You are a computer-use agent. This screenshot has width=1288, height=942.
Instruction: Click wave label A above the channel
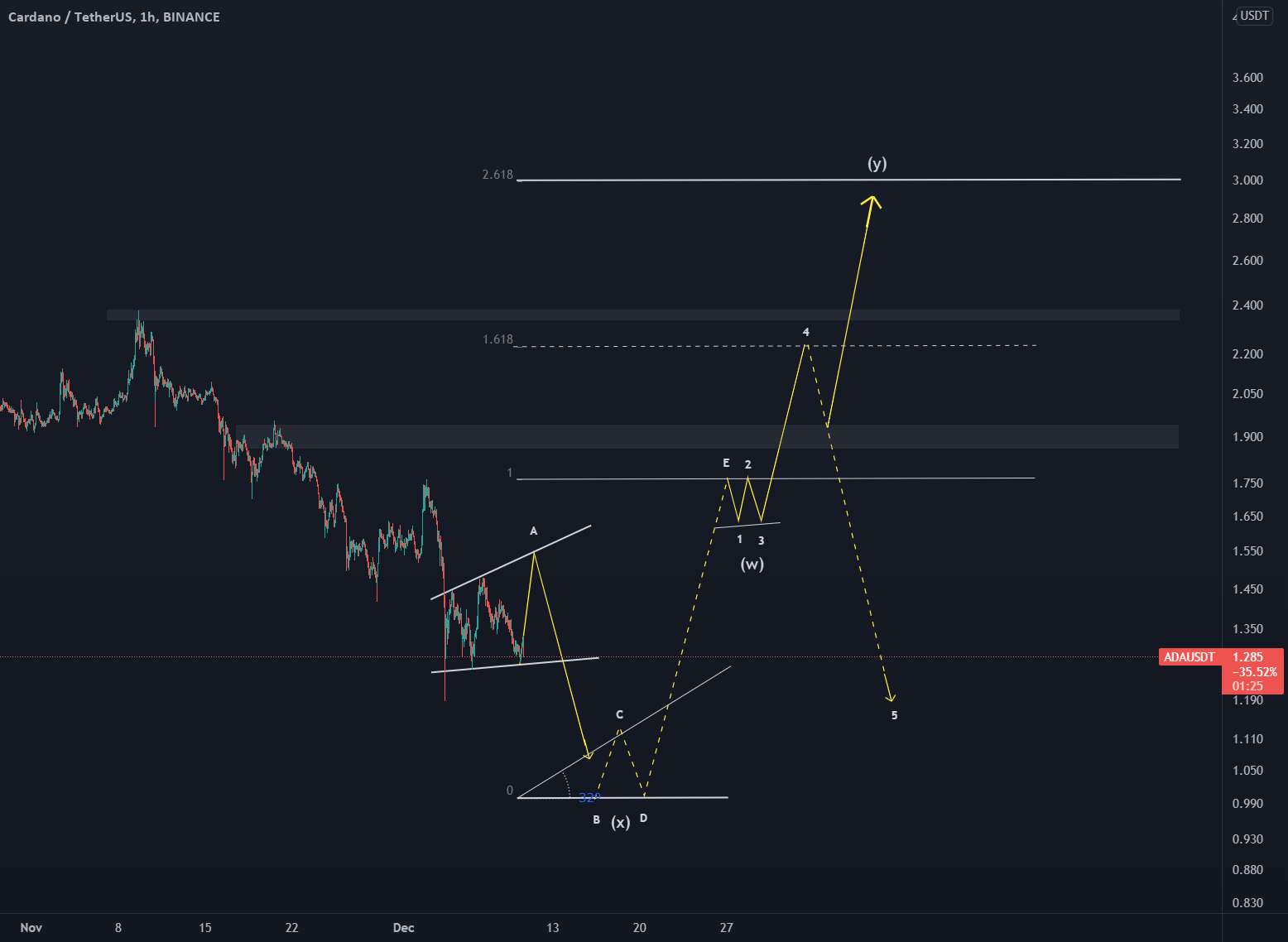pyautogui.click(x=534, y=531)
